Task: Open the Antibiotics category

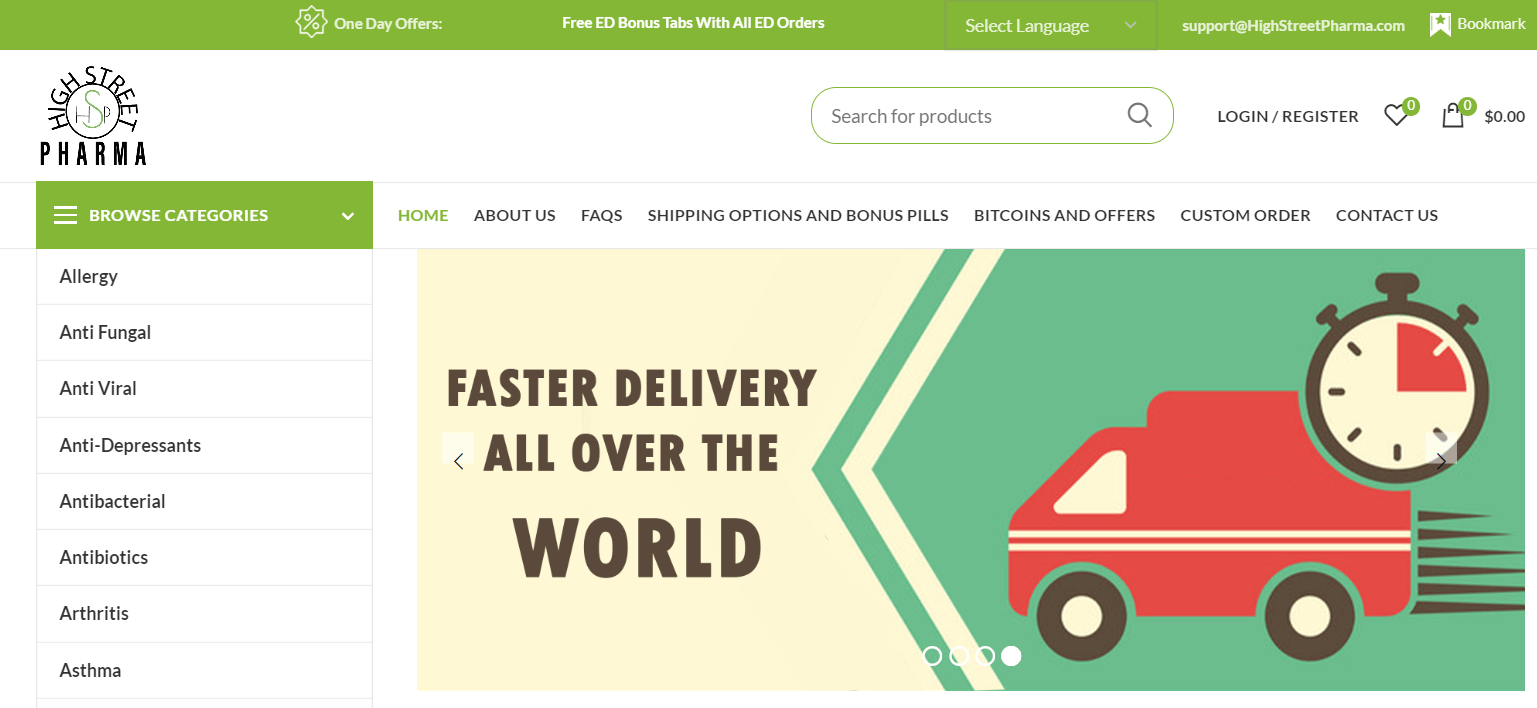Action: (204, 557)
